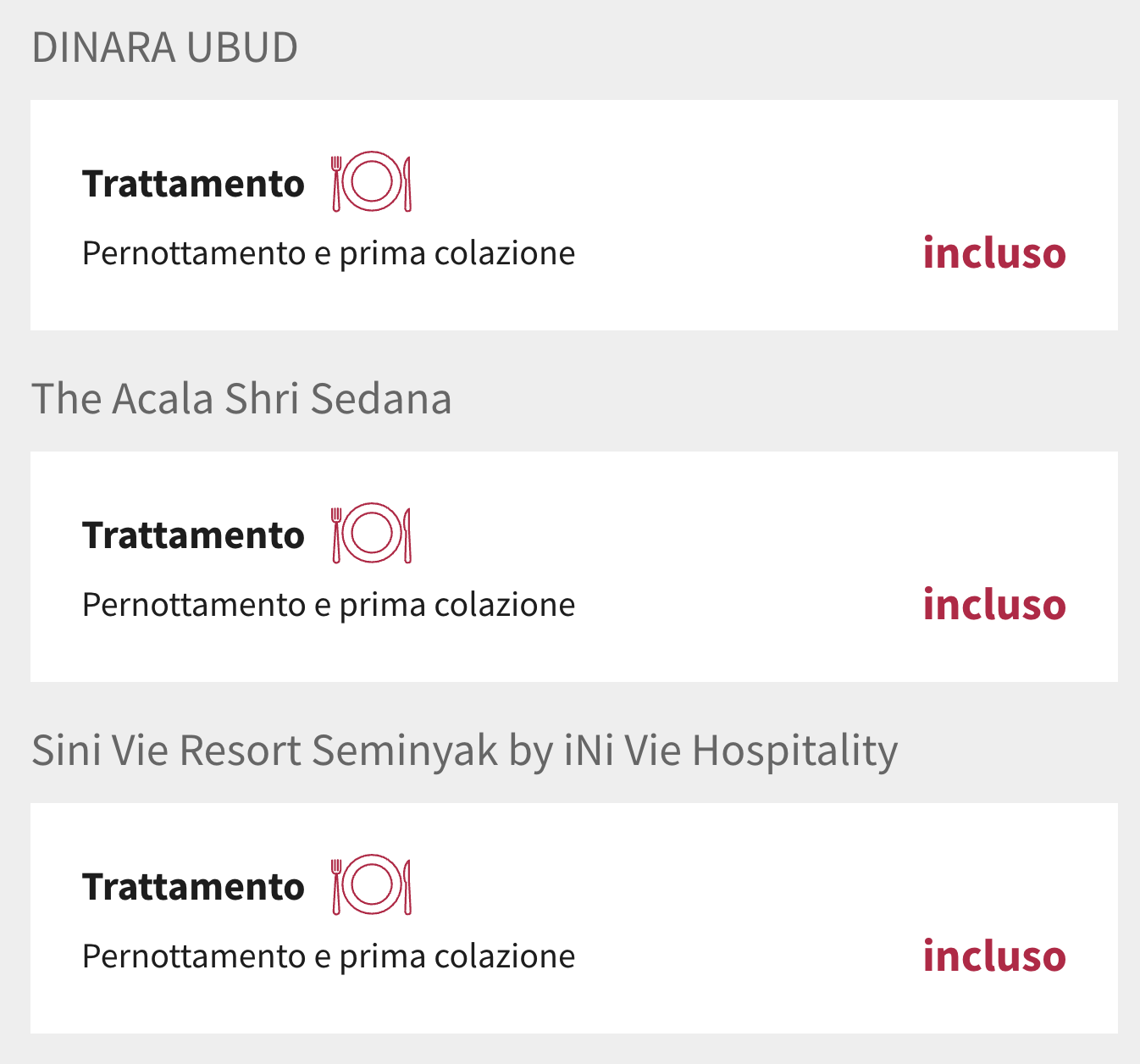Click 'incluso' in the Sini Vie Resort card
Screen dimensions: 1140x1064
click(x=994, y=956)
